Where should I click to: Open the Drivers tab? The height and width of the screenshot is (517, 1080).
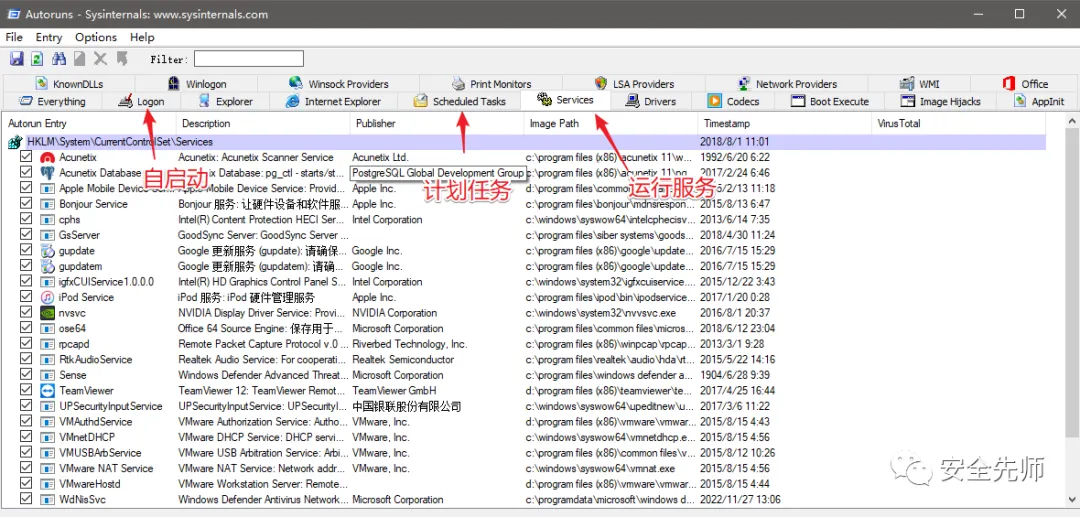[x=651, y=102]
